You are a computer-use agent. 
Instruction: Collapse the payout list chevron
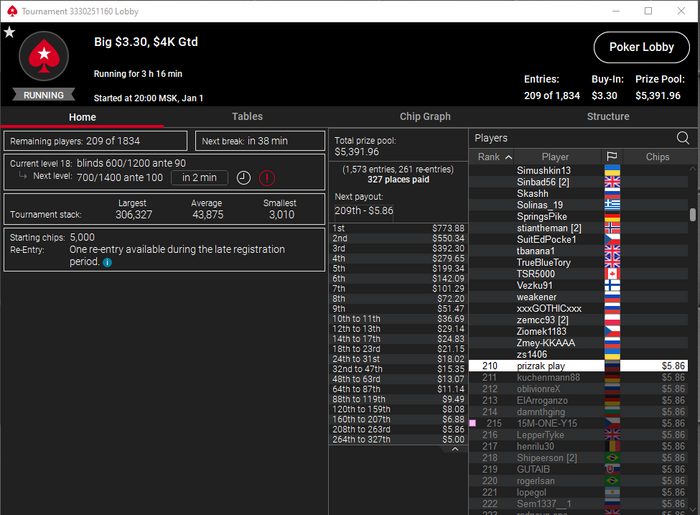pos(455,449)
